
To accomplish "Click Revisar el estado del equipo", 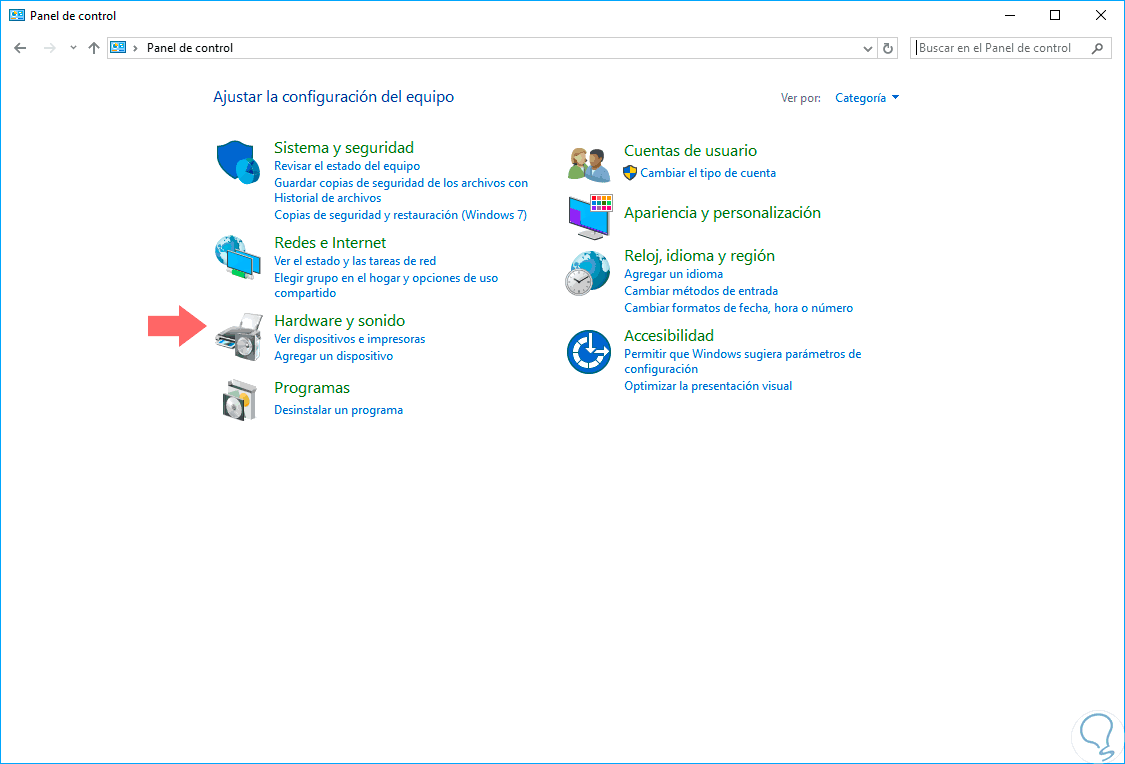I will [x=347, y=166].
